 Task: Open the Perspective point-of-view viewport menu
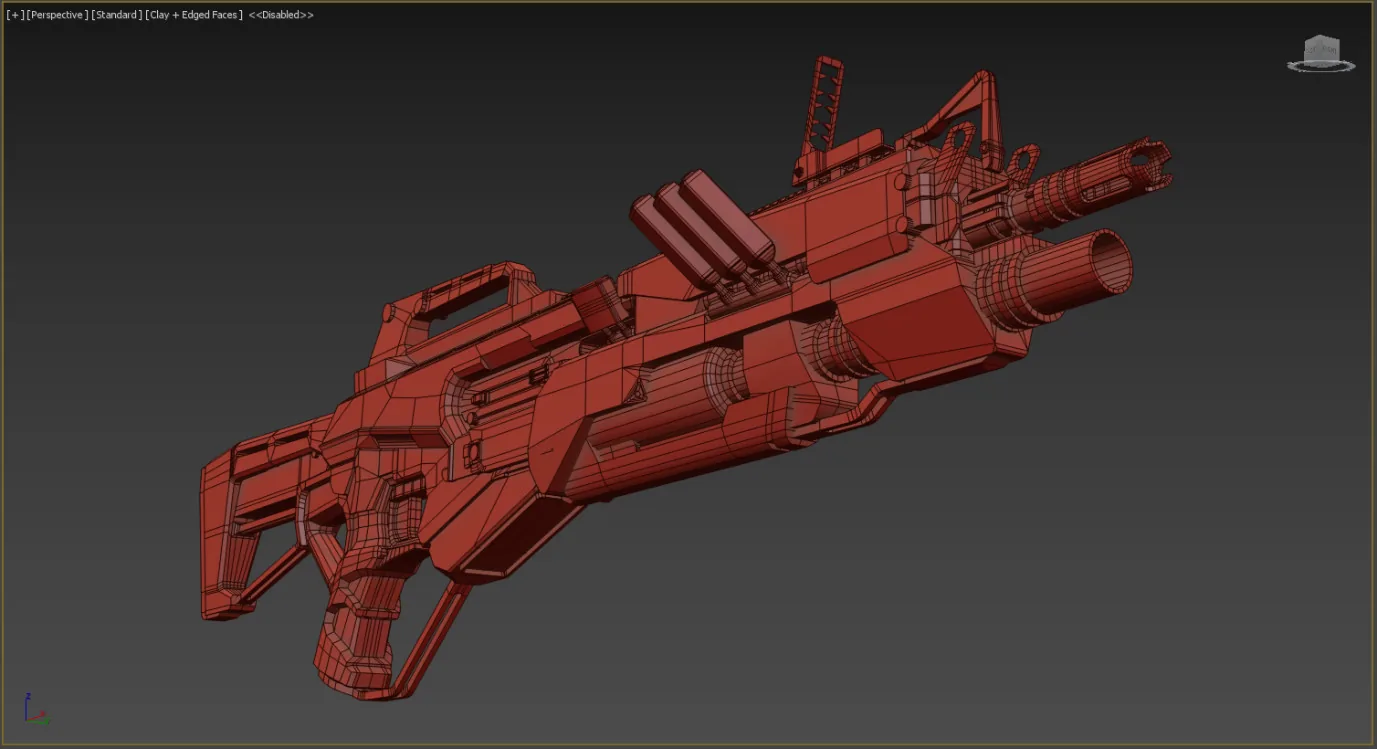[x=57, y=15]
